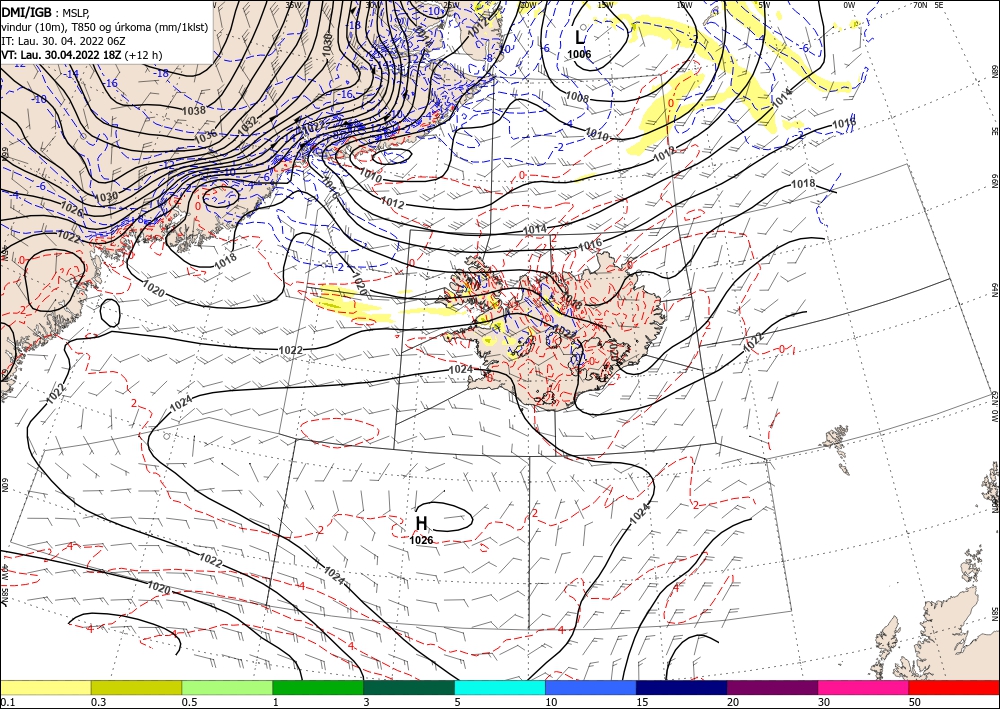Click the '1006' low pressure value

coord(579,54)
